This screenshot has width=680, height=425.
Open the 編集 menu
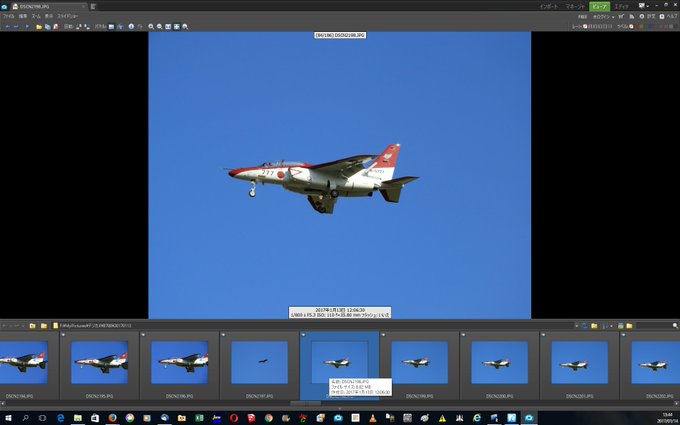(23, 16)
